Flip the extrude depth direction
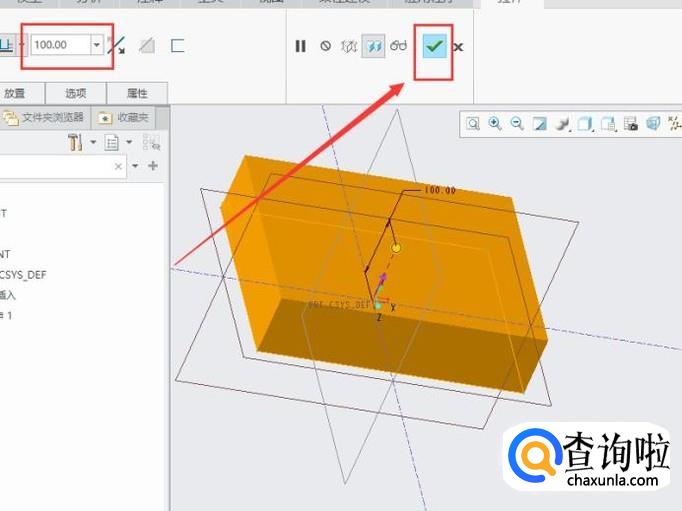 (117, 45)
